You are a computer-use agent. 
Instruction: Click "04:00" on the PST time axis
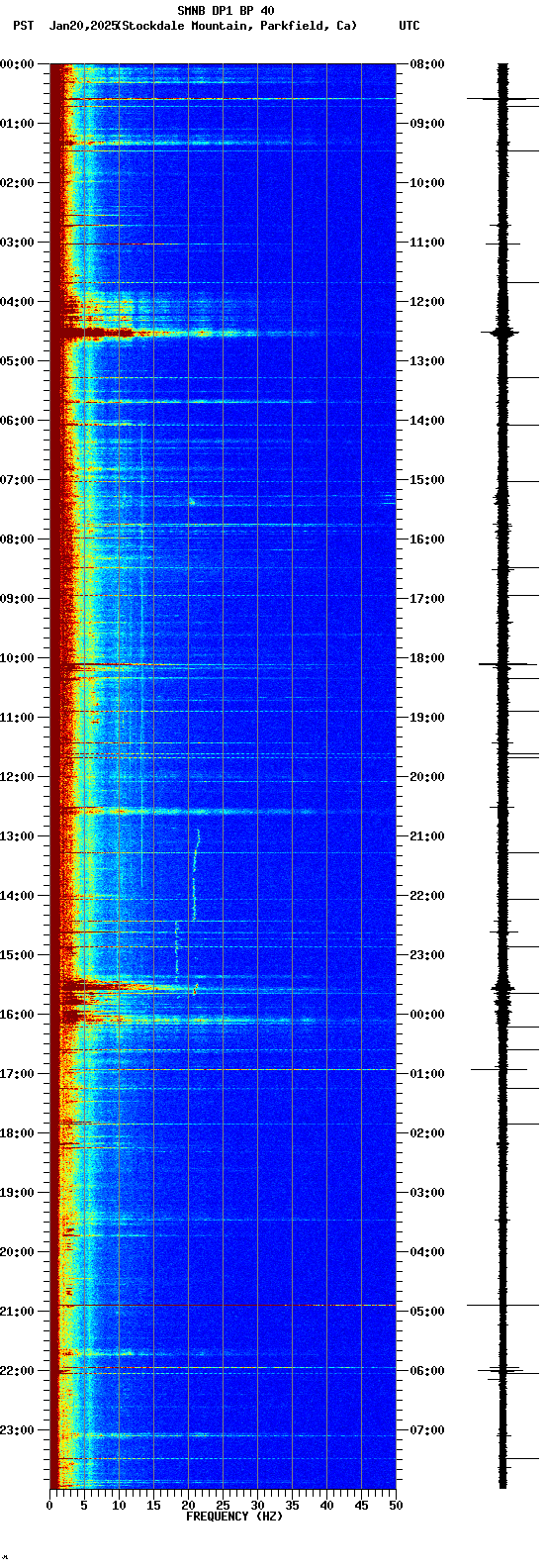tap(17, 302)
